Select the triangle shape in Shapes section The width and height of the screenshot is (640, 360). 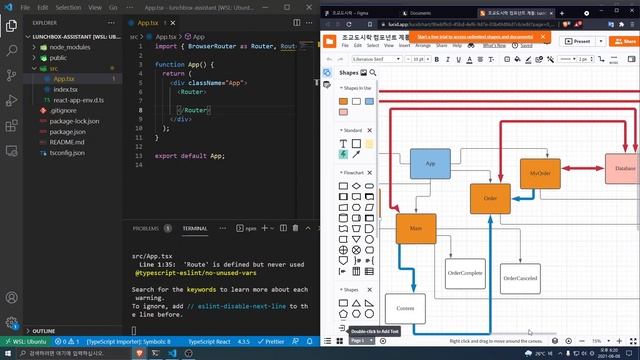(356, 303)
